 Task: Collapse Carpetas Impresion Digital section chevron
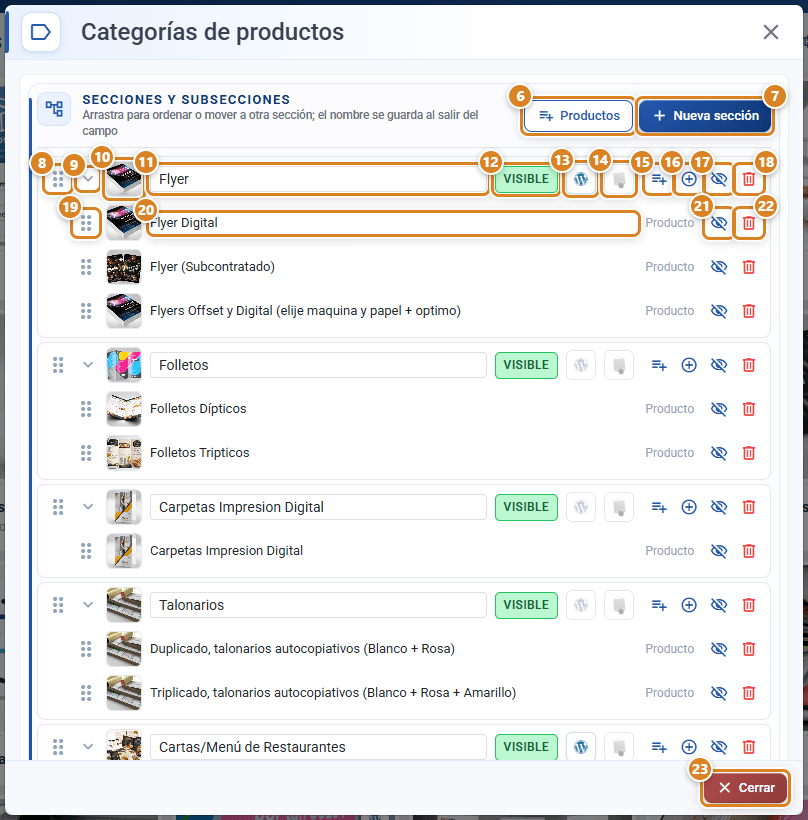(88, 507)
